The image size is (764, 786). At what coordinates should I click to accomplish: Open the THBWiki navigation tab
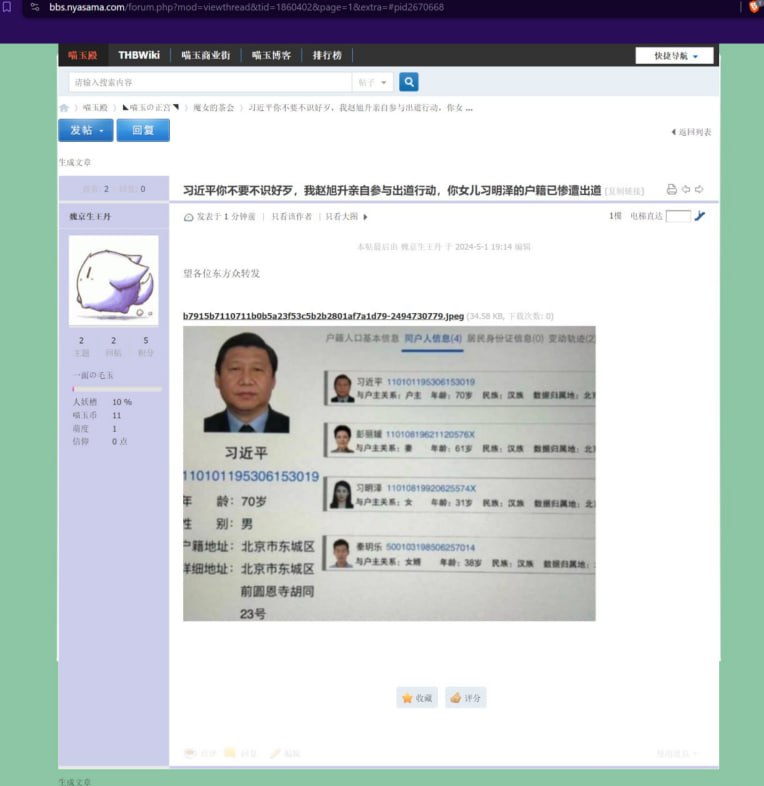tap(139, 55)
